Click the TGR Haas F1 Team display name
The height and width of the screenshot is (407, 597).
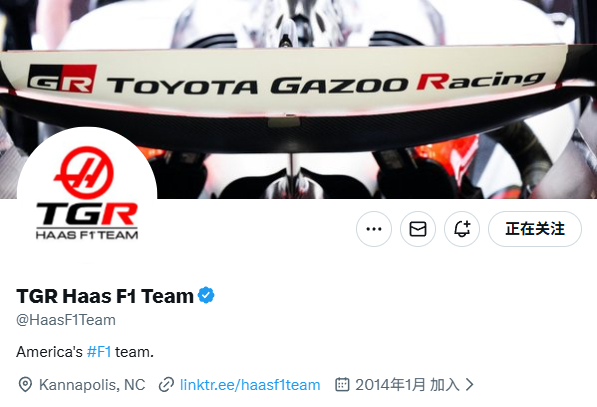click(105, 296)
